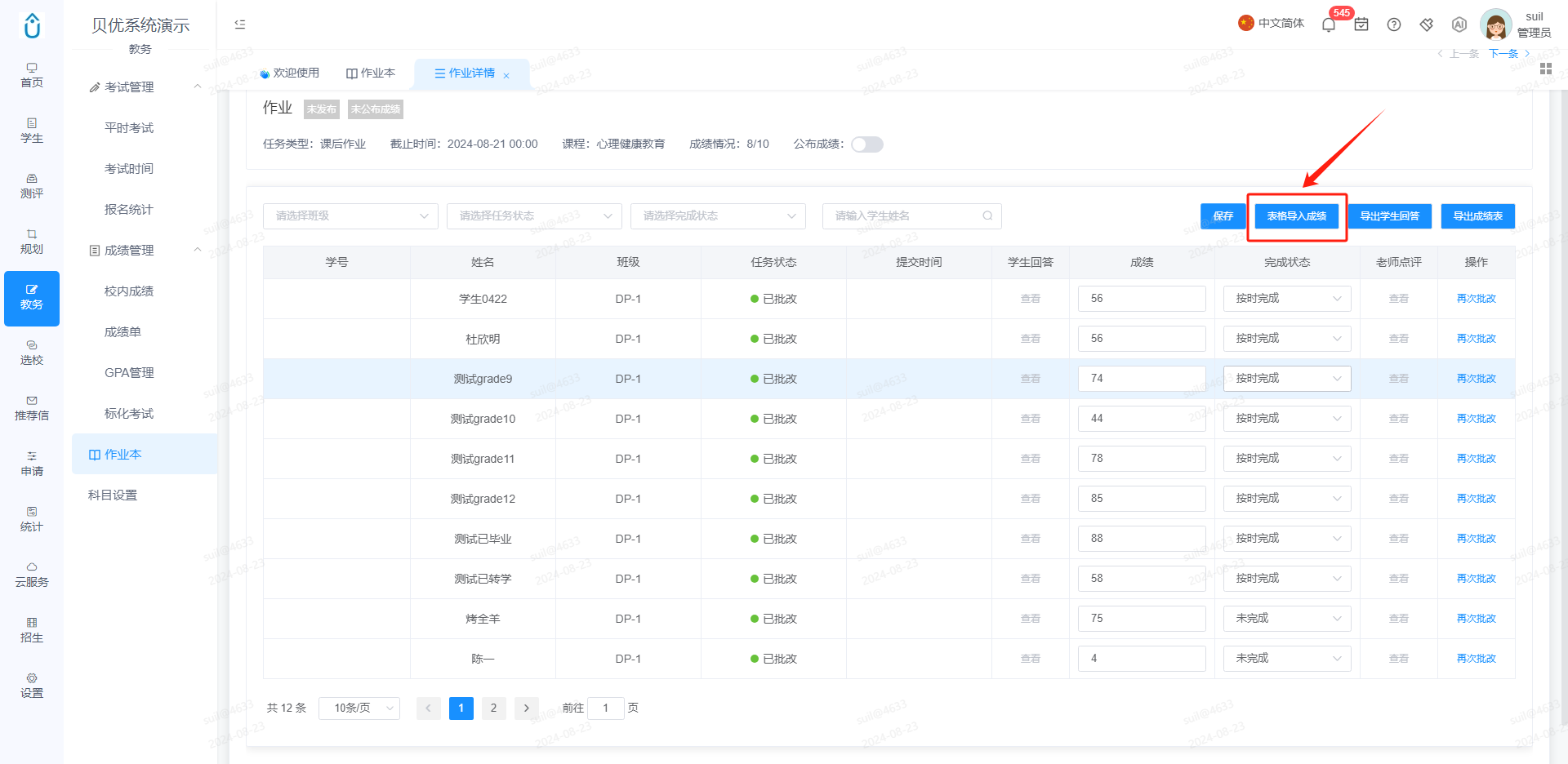
Task: Select 校内成绩 in the side menu
Action: (x=129, y=291)
